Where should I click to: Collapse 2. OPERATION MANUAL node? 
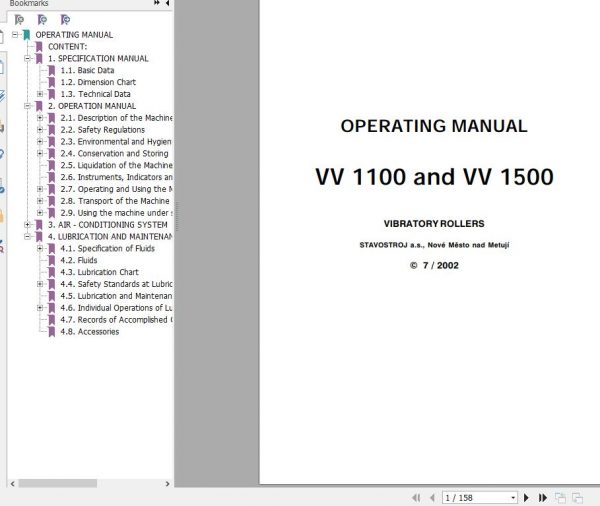pyautogui.click(x=27, y=106)
